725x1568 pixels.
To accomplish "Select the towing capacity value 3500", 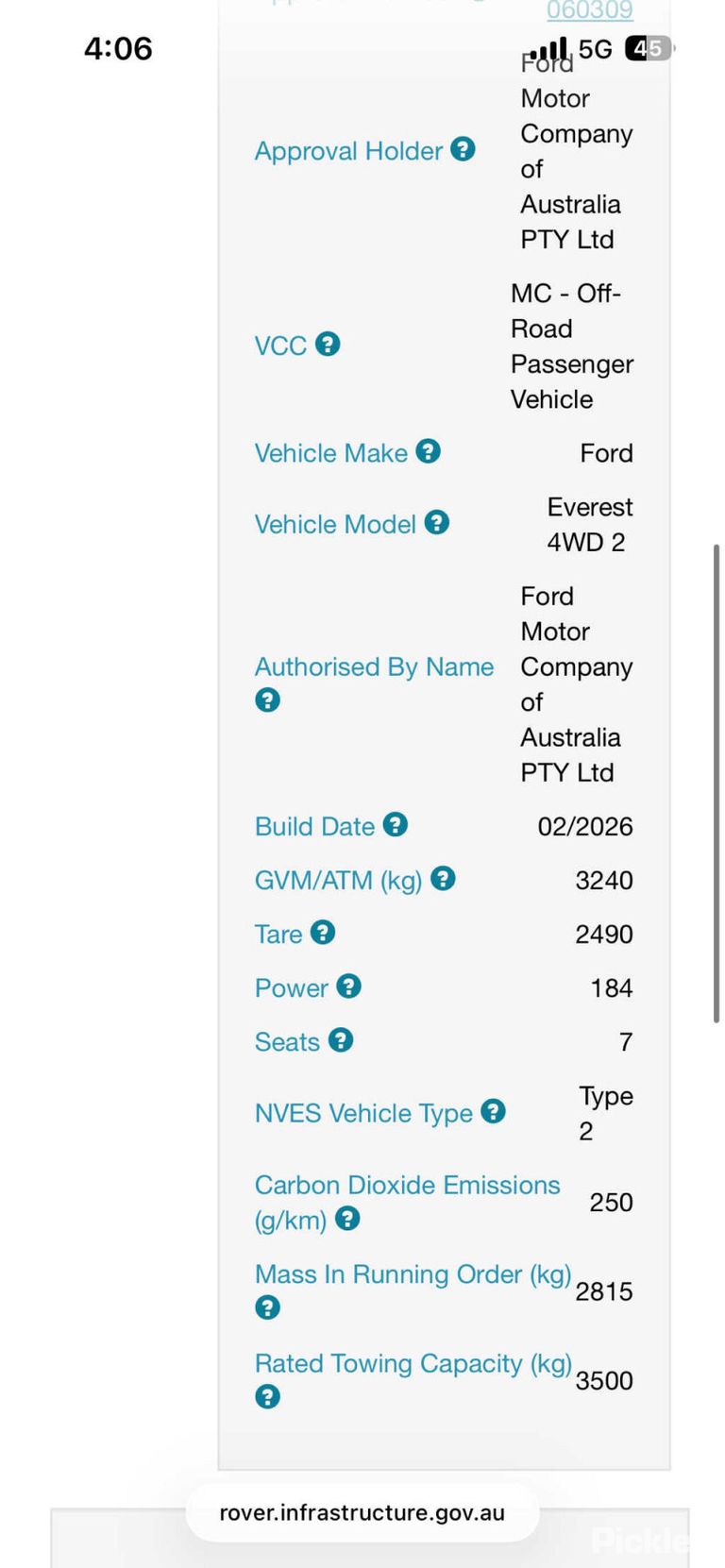I will point(604,1381).
